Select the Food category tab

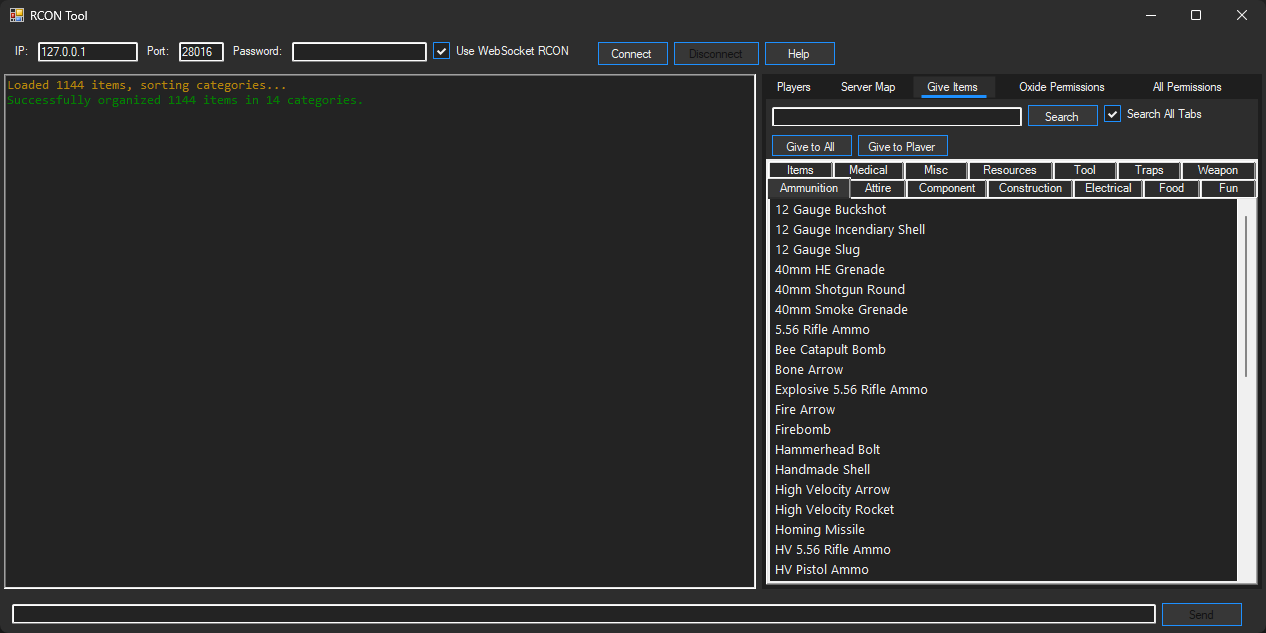(1170, 188)
